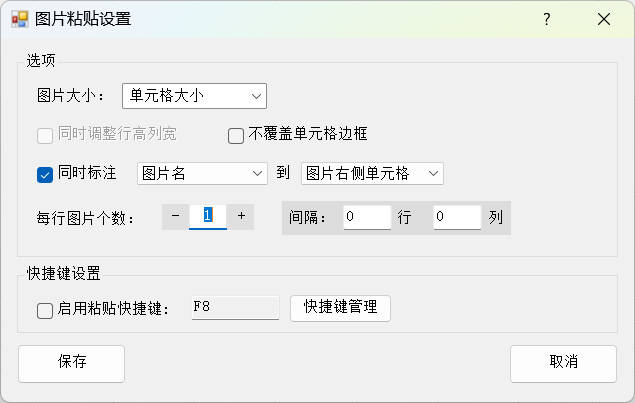This screenshot has height=403, width=635.
Task: Click the F8 shortcut key field
Action: click(235, 308)
